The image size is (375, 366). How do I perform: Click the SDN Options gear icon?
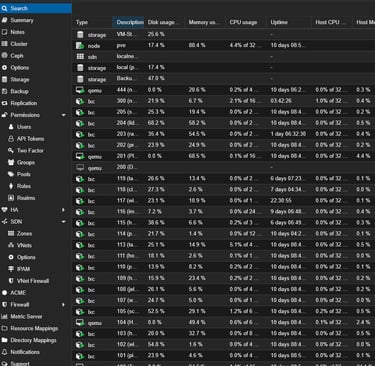[x=11, y=257]
